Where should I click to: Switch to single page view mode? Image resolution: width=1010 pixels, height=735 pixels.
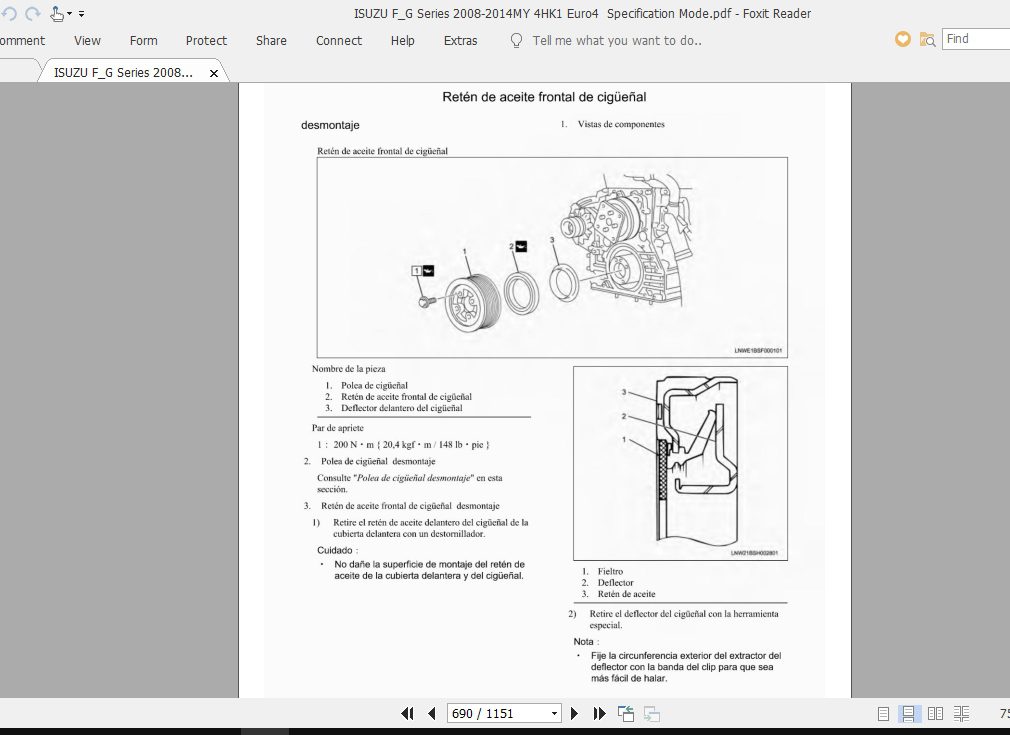883,713
